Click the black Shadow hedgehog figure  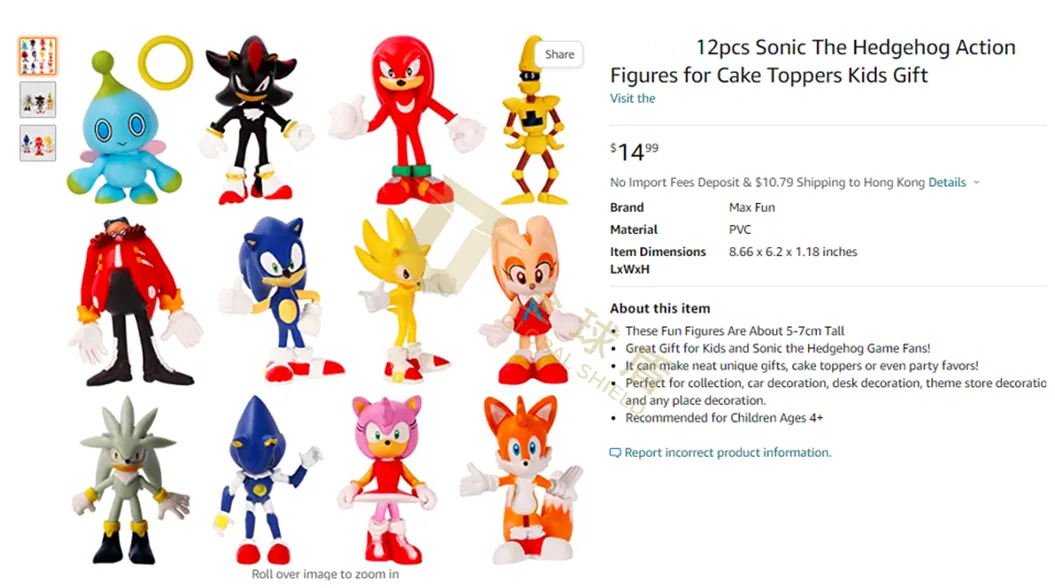(x=254, y=120)
